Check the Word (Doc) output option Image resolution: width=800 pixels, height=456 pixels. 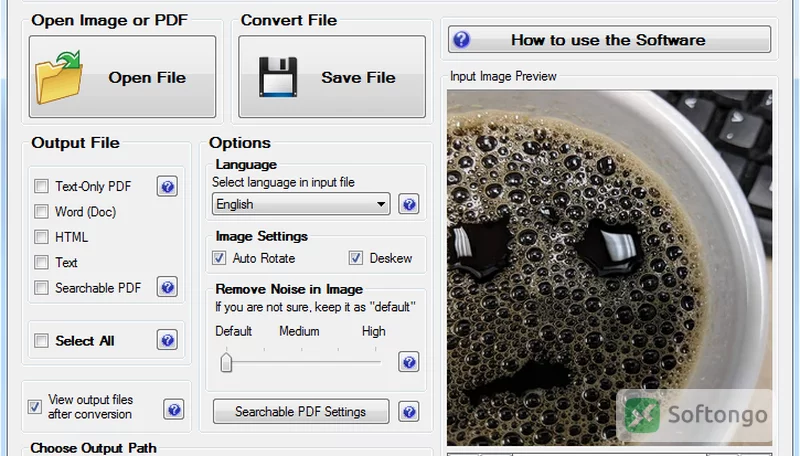click(41, 211)
